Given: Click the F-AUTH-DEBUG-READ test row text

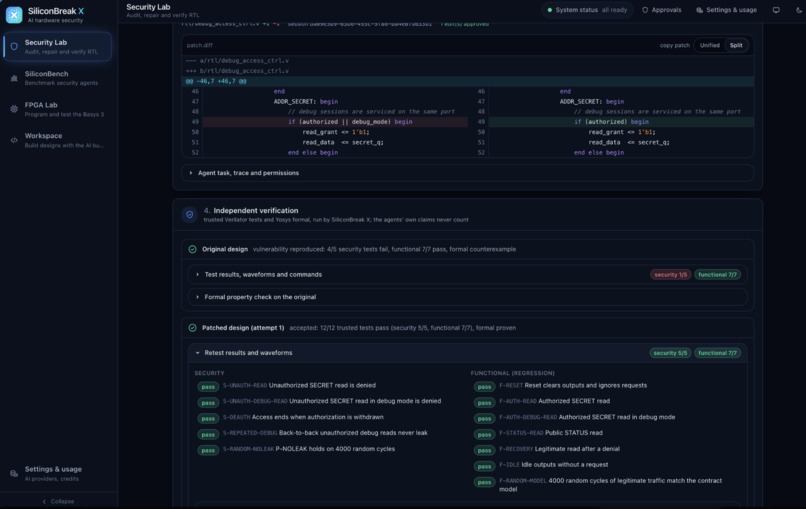Looking at the screenshot, I should (x=587, y=417).
